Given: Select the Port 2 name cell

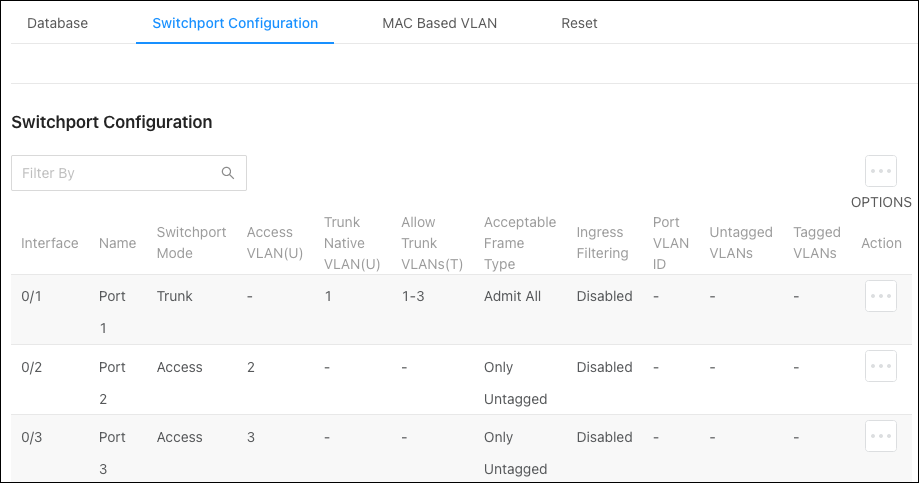Looking at the screenshot, I should [112, 383].
